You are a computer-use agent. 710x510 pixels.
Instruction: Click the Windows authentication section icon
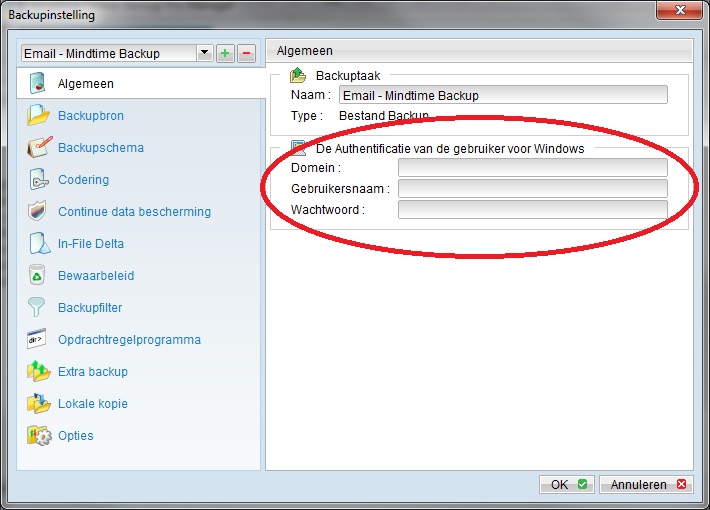pyautogui.click(x=298, y=148)
